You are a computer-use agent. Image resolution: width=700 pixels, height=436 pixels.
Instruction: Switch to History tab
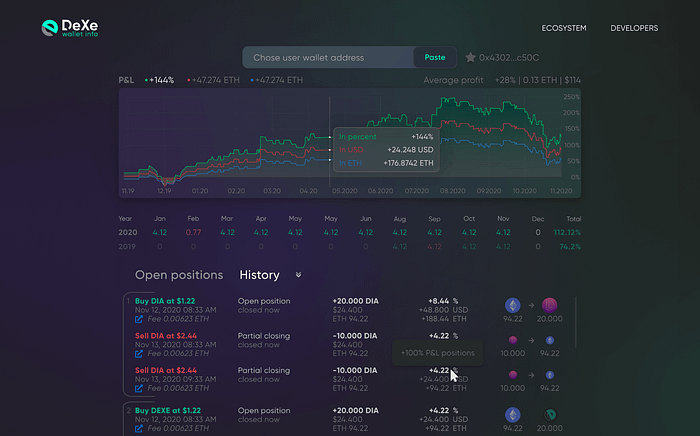coord(259,275)
